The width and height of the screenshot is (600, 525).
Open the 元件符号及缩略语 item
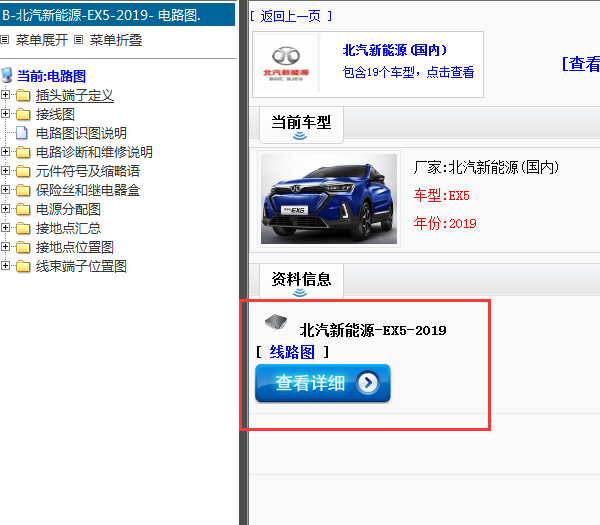[88, 171]
